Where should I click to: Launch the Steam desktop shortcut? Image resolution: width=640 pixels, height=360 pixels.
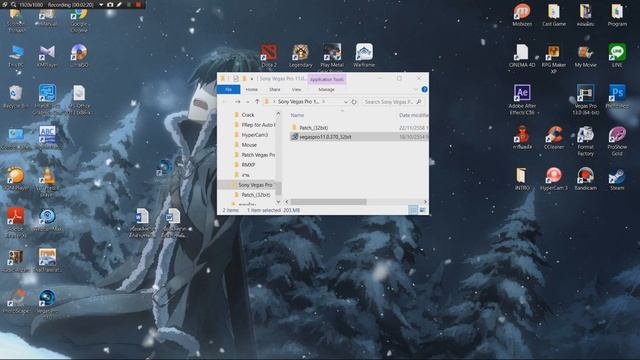617,179
